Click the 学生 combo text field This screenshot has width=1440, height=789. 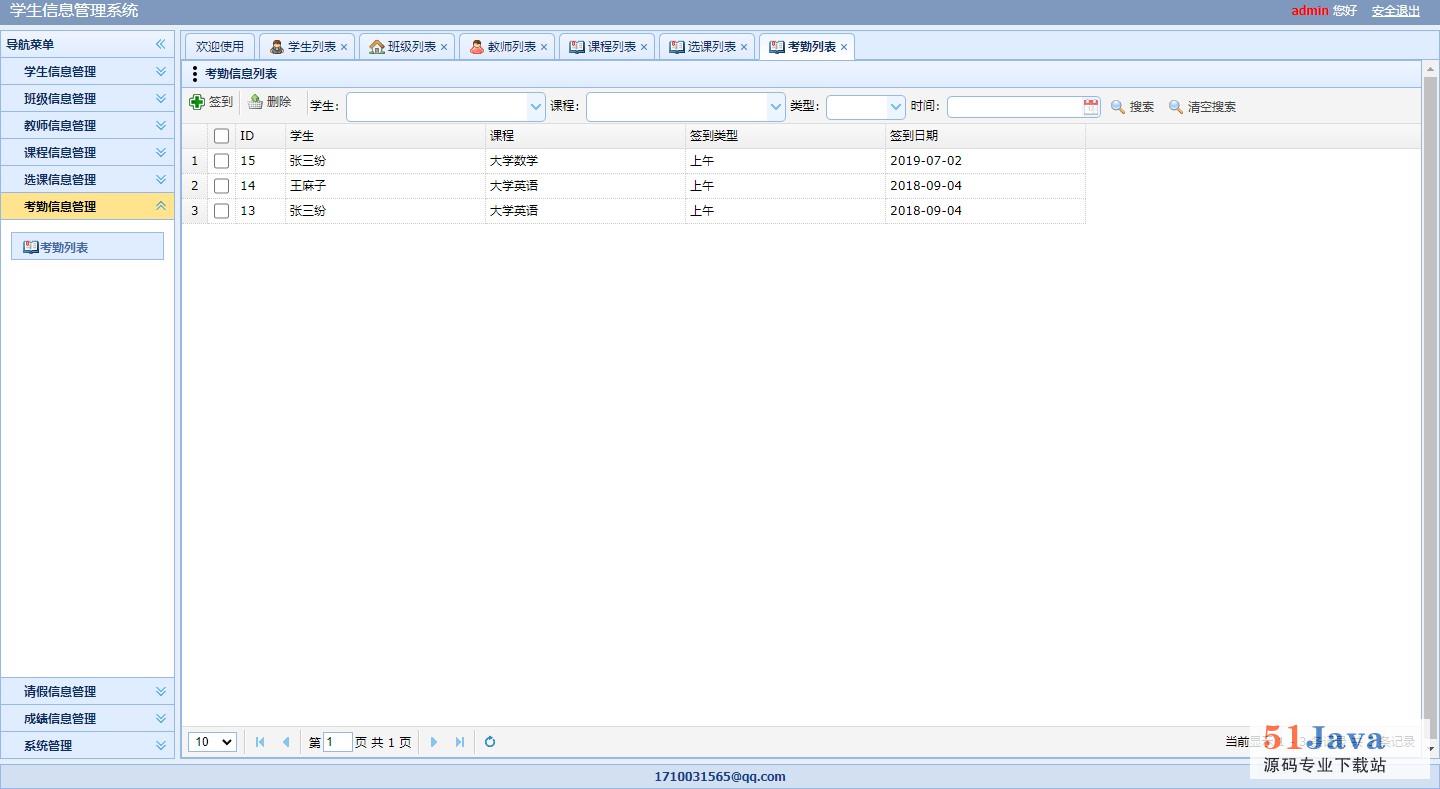(x=437, y=107)
